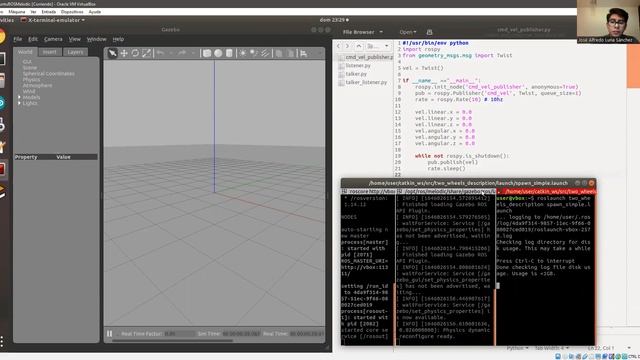Select Scene in the World tree
640x360 pixels.
click(x=30, y=68)
